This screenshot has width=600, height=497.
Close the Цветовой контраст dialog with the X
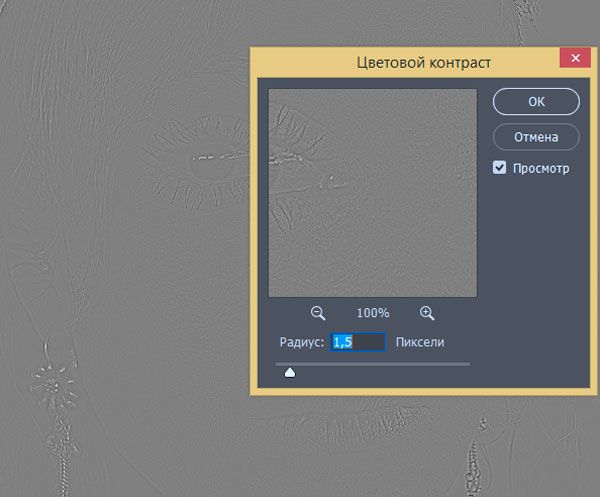575,58
